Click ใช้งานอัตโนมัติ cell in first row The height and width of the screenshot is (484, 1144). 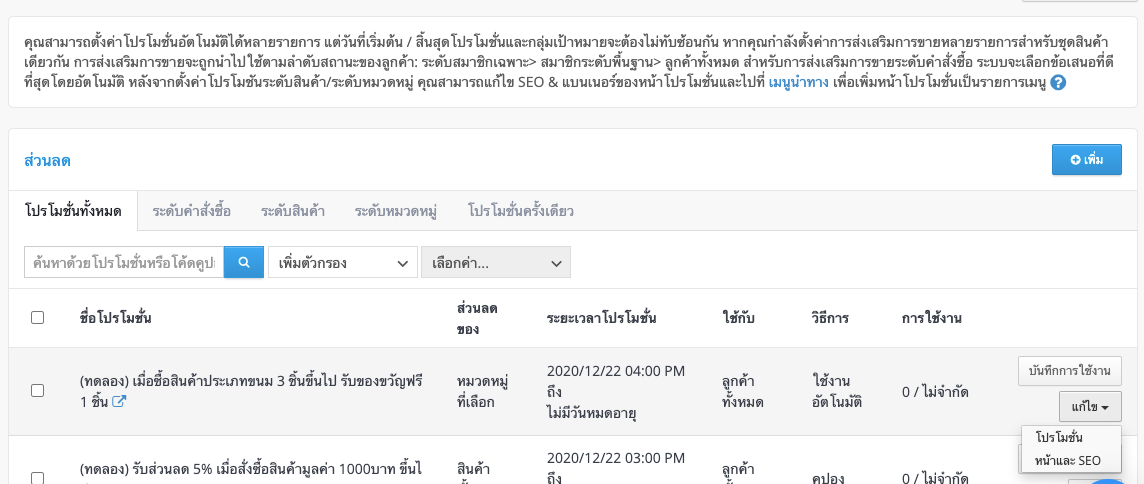836,391
